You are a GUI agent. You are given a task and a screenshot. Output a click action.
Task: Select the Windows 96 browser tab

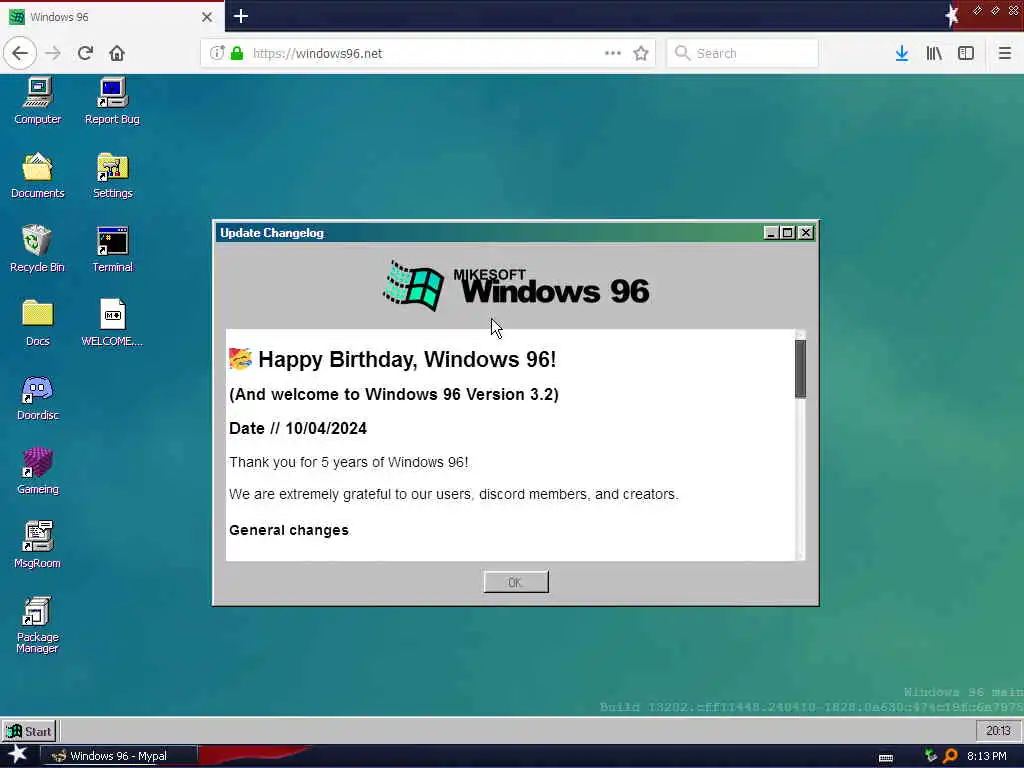(112, 17)
